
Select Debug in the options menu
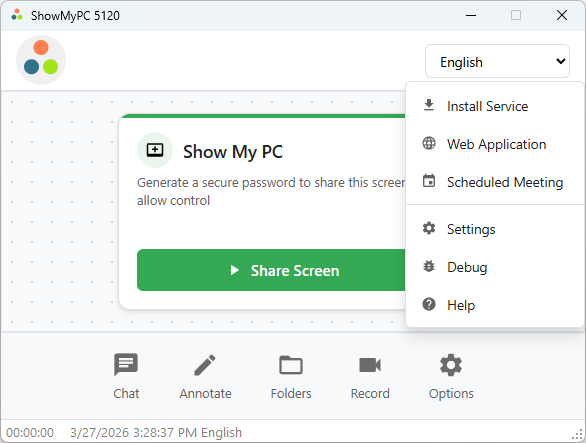(x=495, y=267)
